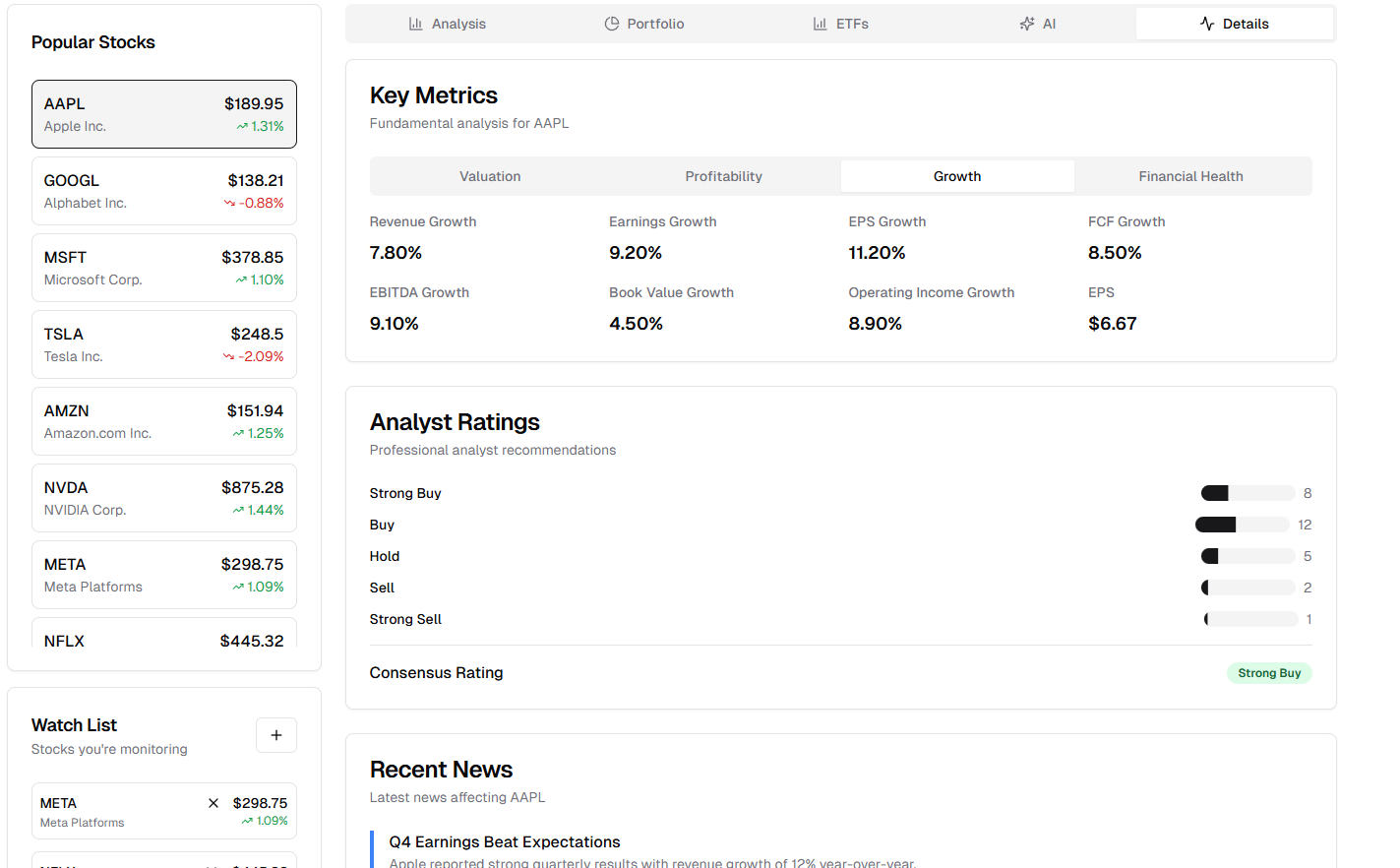Open the ETFs tab
This screenshot has height=868, width=1400.
[840, 24]
